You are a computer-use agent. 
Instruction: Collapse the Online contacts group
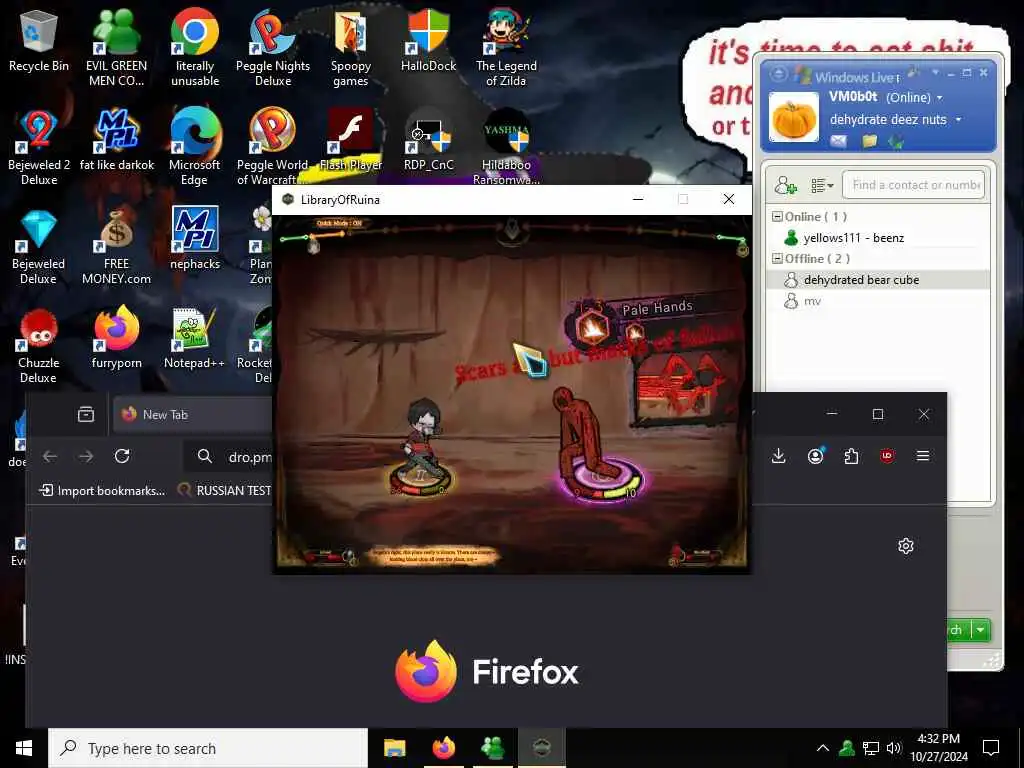pyautogui.click(x=777, y=217)
